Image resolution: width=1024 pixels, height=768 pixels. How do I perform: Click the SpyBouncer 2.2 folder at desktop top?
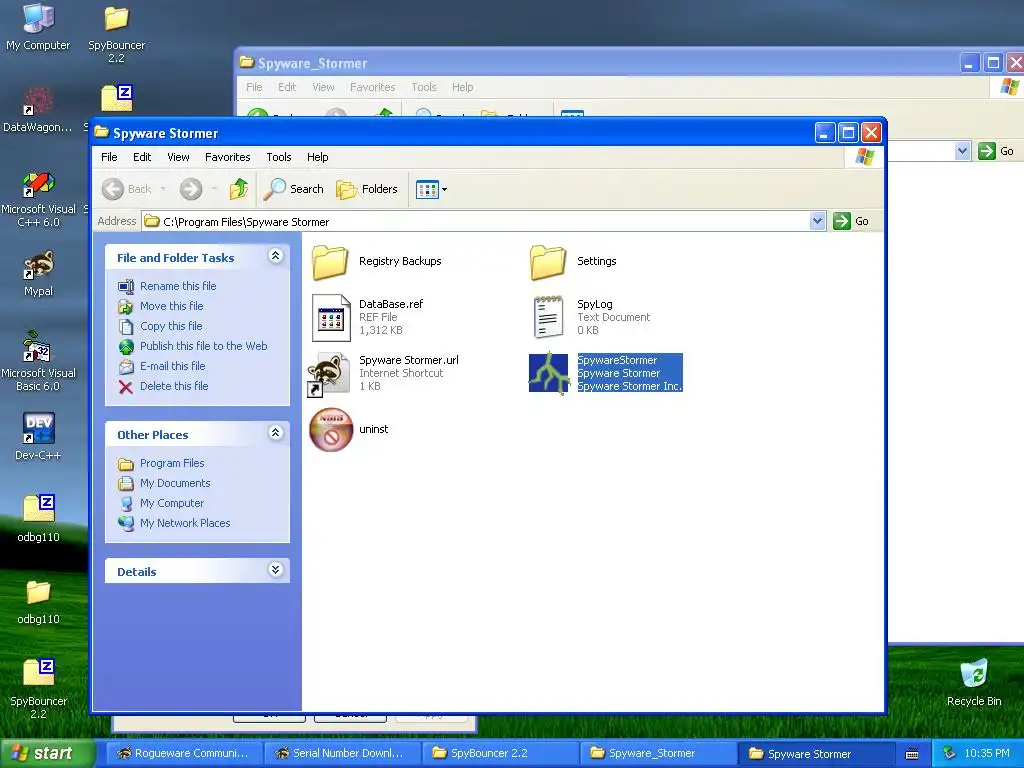pyautogui.click(x=117, y=20)
